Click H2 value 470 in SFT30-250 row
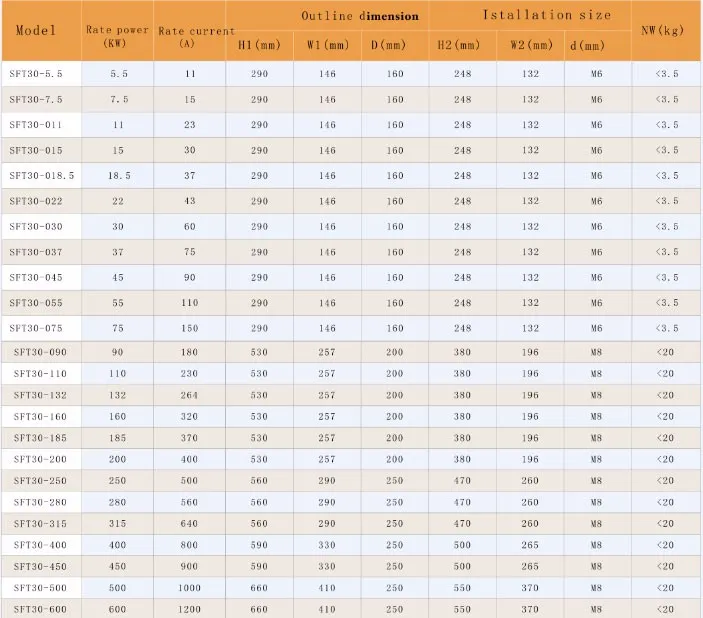 (x=462, y=481)
